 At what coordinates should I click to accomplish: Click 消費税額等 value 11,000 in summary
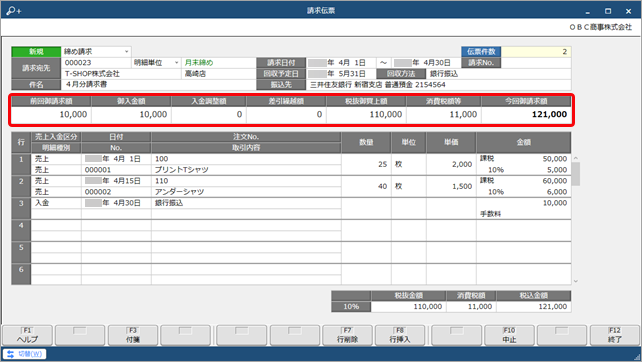(x=463, y=114)
